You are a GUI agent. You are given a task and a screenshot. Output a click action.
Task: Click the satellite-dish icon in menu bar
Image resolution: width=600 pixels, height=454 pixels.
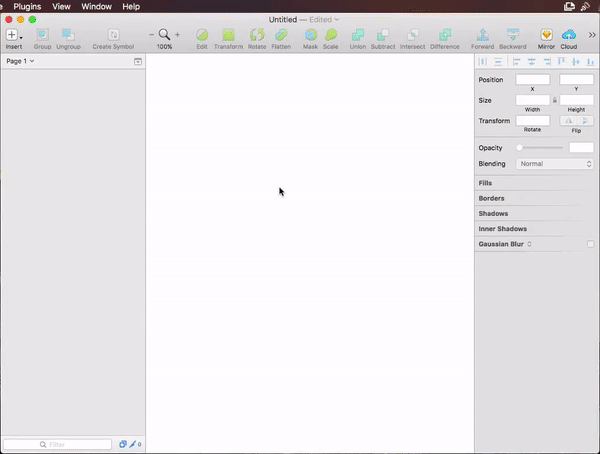point(585,7)
